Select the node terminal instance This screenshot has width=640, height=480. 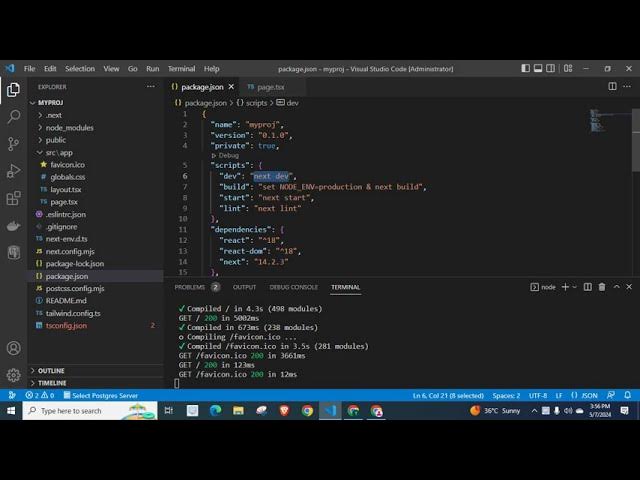(x=543, y=287)
